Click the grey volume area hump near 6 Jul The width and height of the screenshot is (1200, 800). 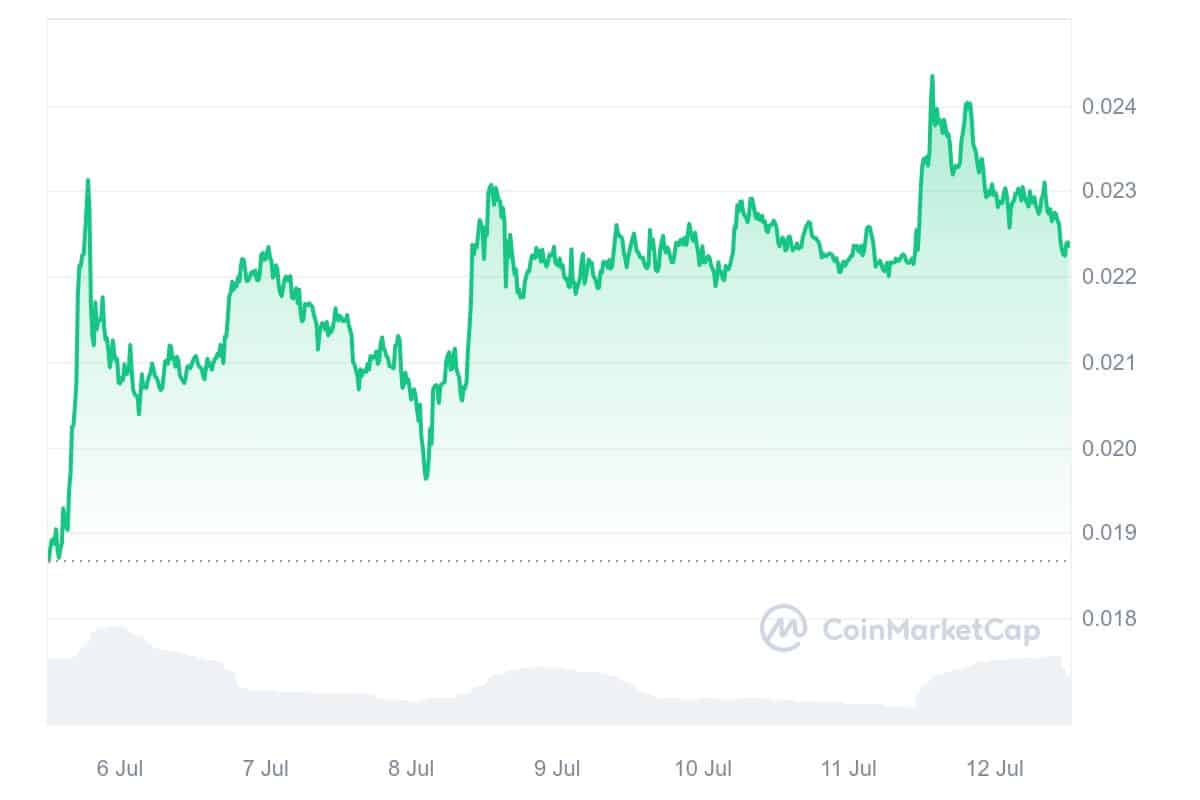pos(108,640)
